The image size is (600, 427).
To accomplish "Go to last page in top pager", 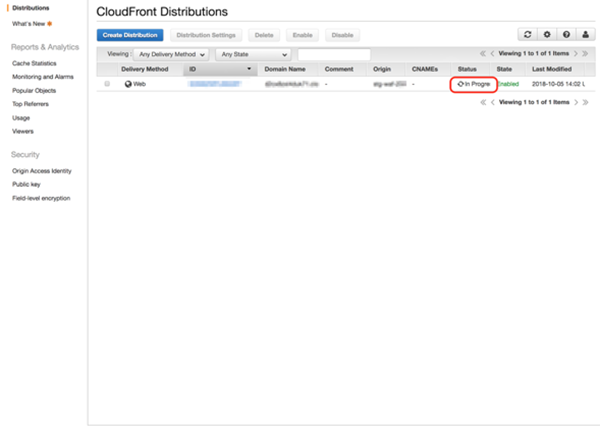I will [585, 54].
